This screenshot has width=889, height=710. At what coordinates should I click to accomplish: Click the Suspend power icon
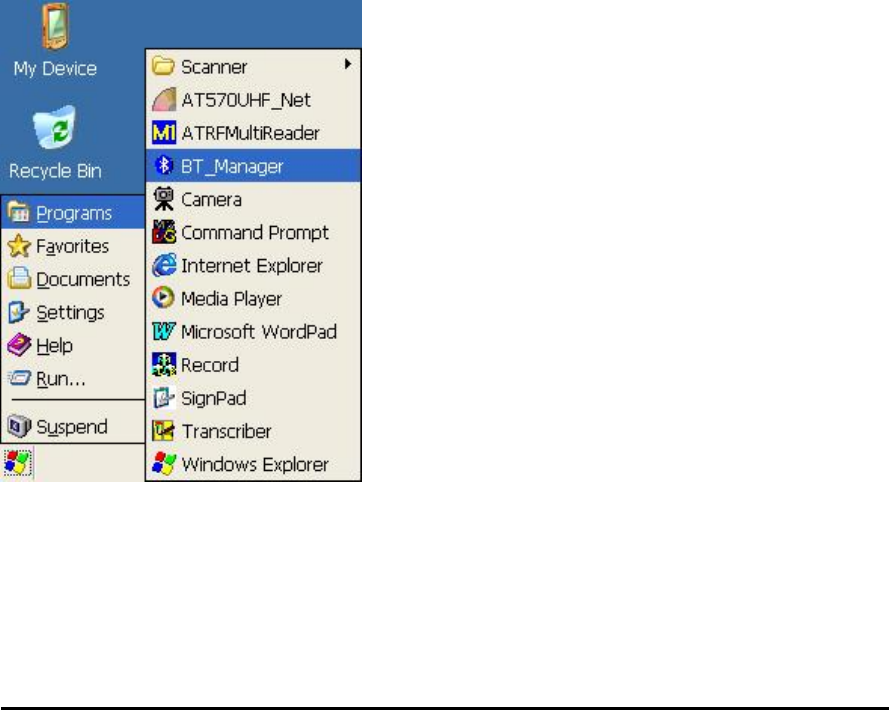[x=19, y=426]
